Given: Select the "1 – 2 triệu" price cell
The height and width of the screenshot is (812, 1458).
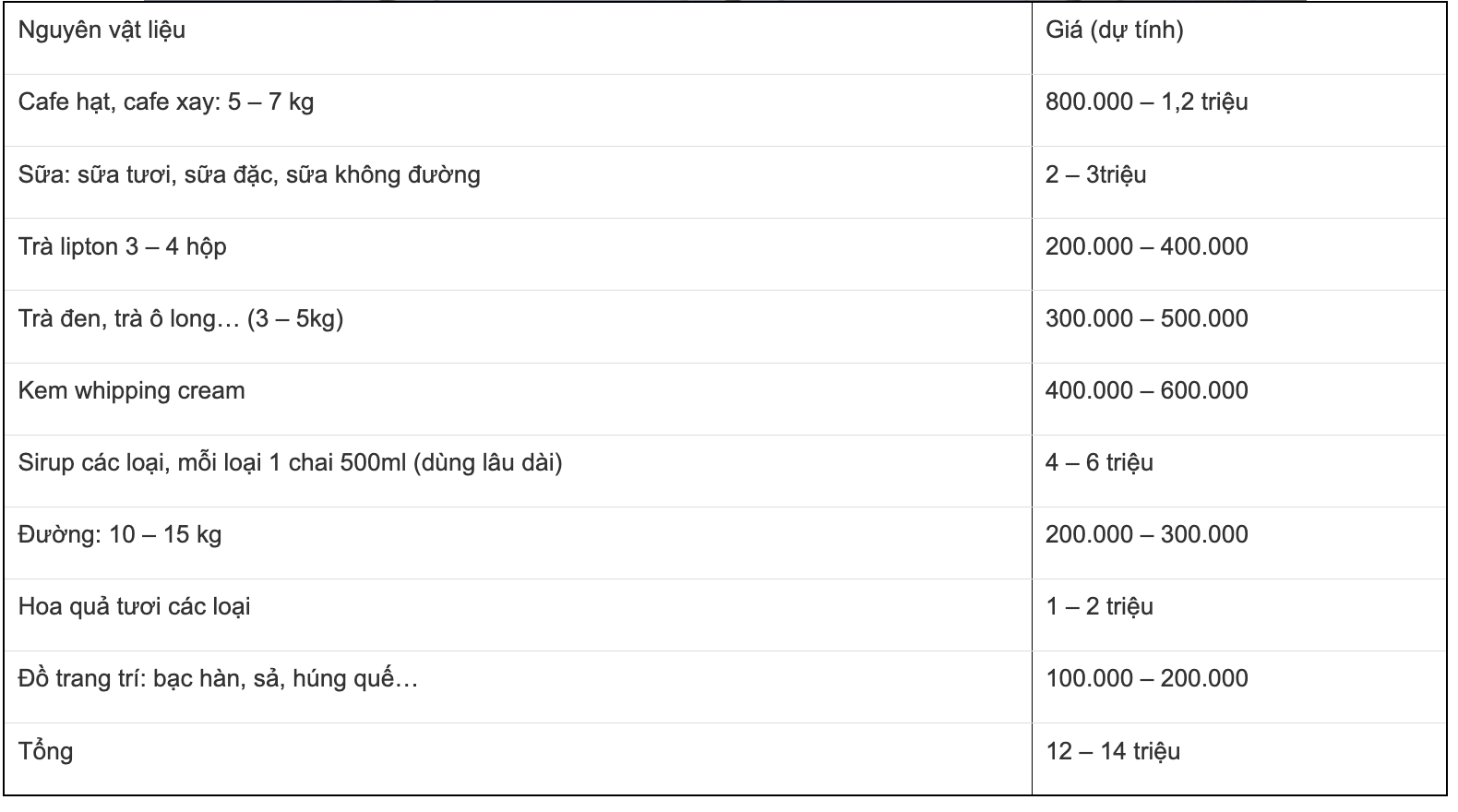Looking at the screenshot, I should (x=1099, y=606).
